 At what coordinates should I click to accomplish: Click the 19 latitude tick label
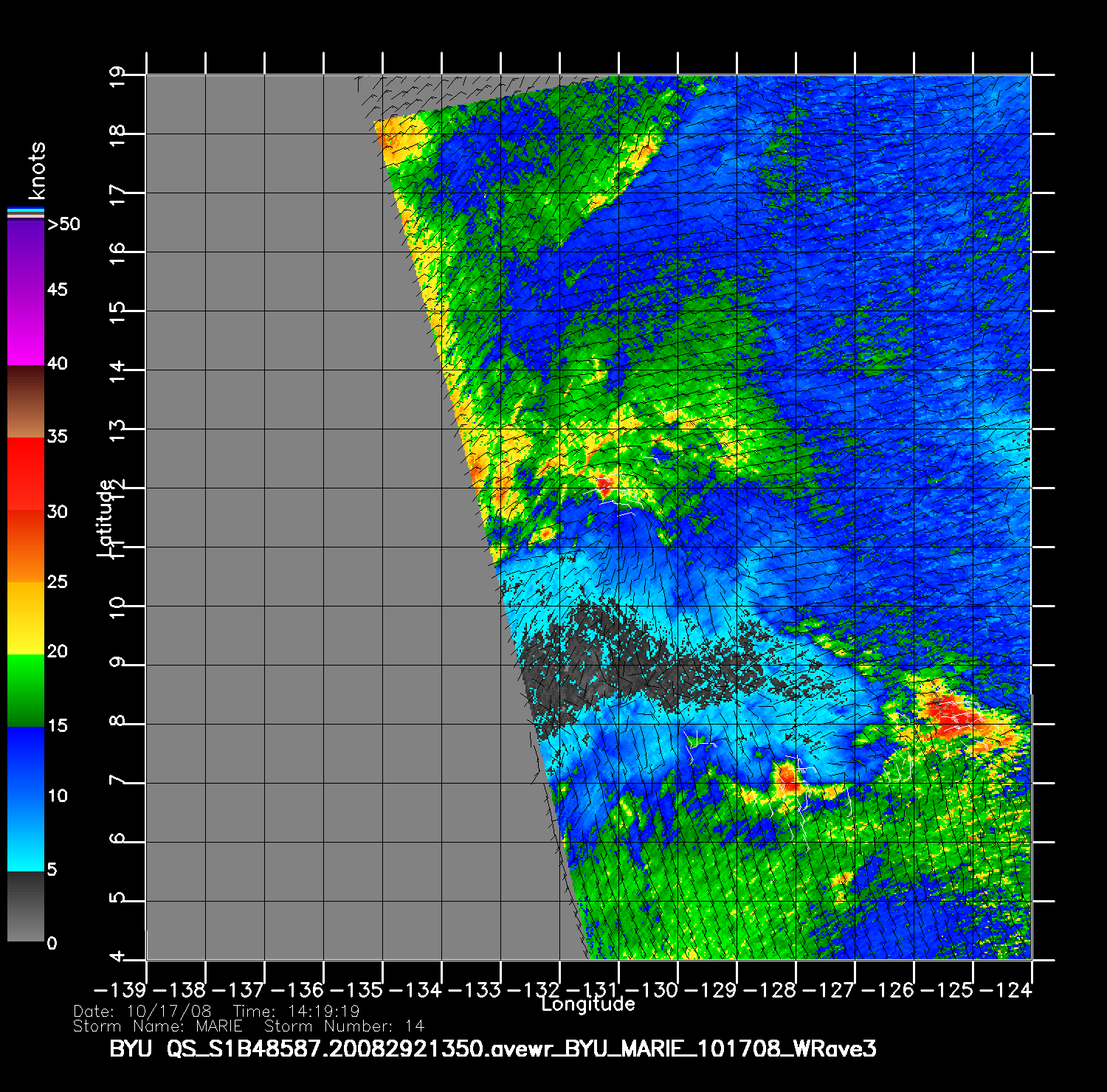click(117, 74)
